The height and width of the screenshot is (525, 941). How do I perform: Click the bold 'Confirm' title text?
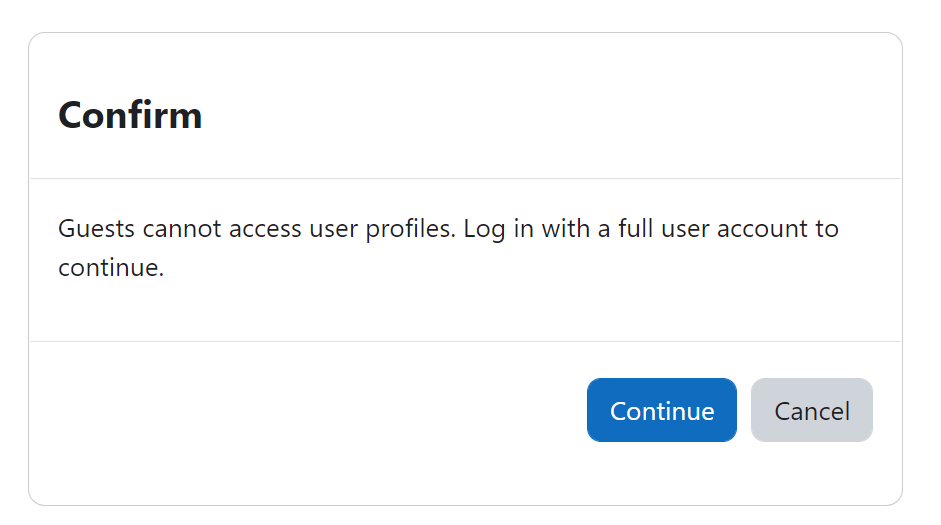click(x=130, y=115)
